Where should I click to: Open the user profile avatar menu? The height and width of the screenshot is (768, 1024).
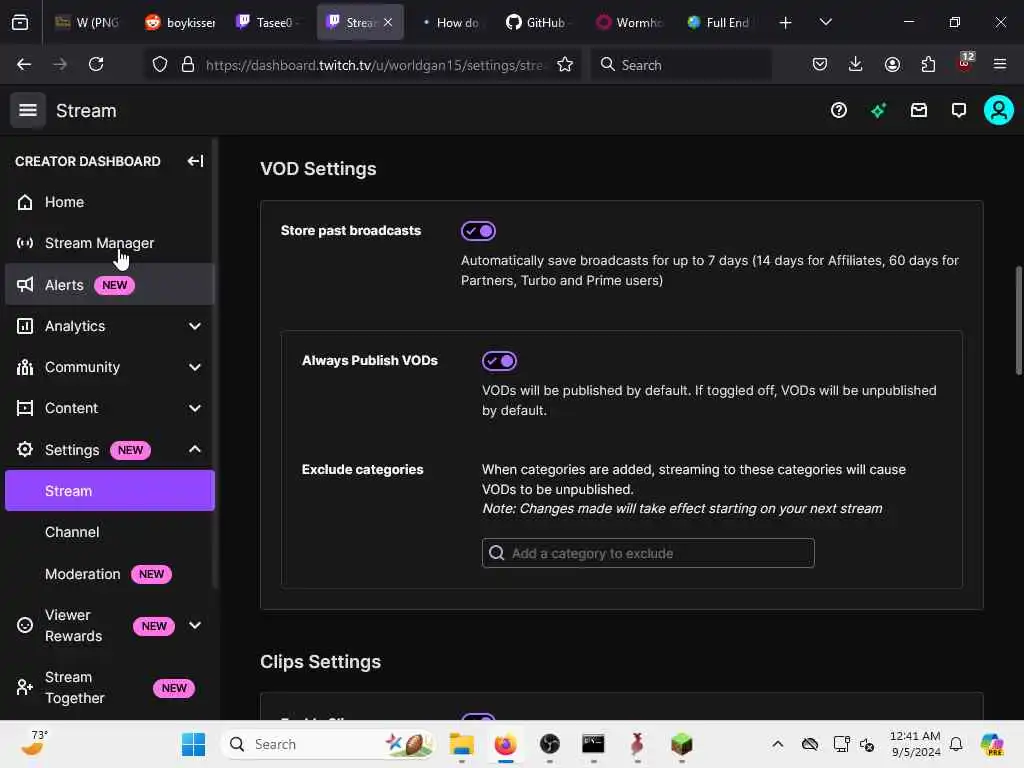[999, 110]
